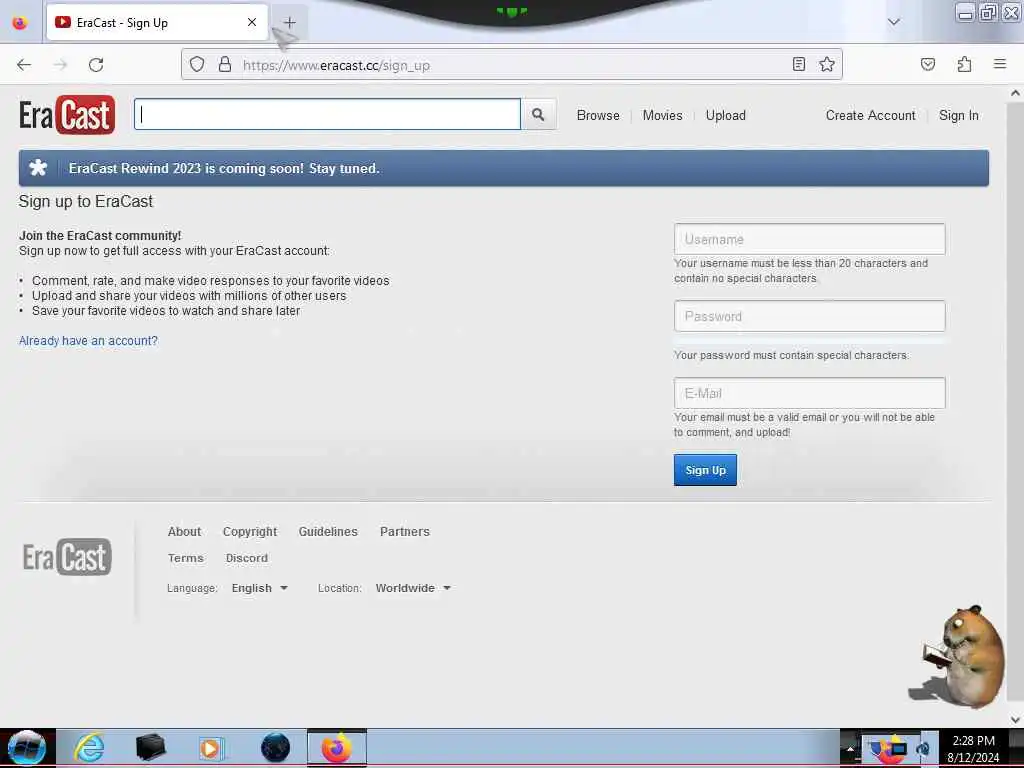This screenshot has width=1024, height=768.
Task: Click the E-Mail input field
Action: (x=809, y=393)
